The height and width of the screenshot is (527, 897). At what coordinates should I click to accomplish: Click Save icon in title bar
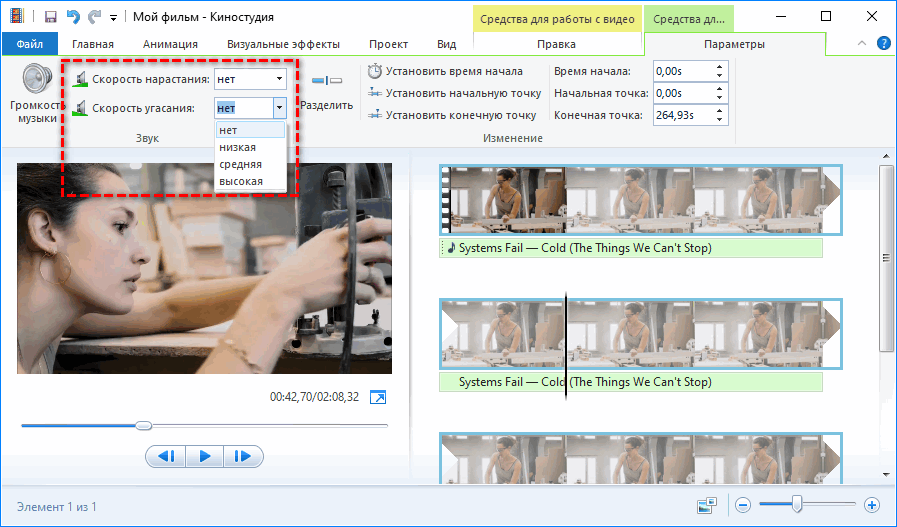[x=49, y=17]
